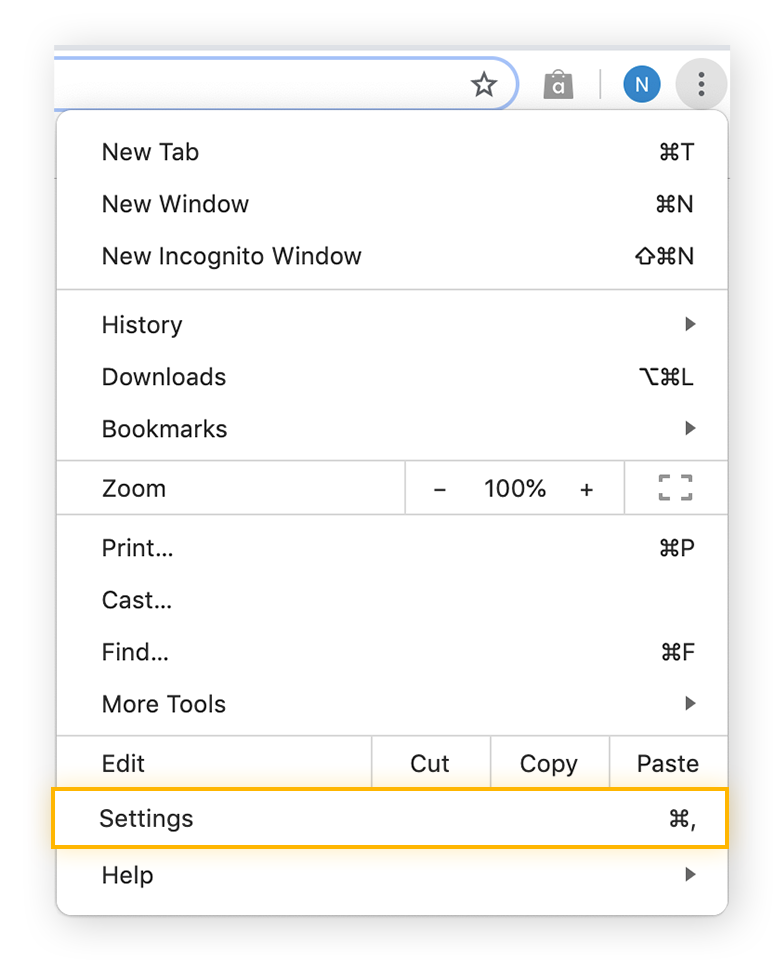Expand the More Tools submenu arrow
The height and width of the screenshot is (965, 780).
pyautogui.click(x=690, y=704)
